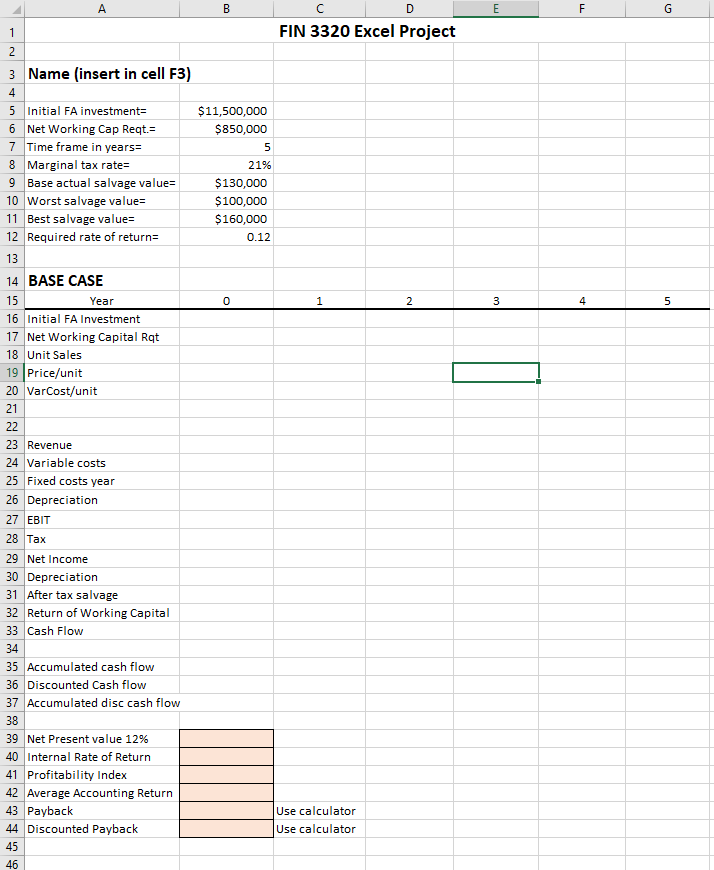Viewport: 714px width, 870px height.
Task: Click Net Present value input cell B39
Action: 226,739
